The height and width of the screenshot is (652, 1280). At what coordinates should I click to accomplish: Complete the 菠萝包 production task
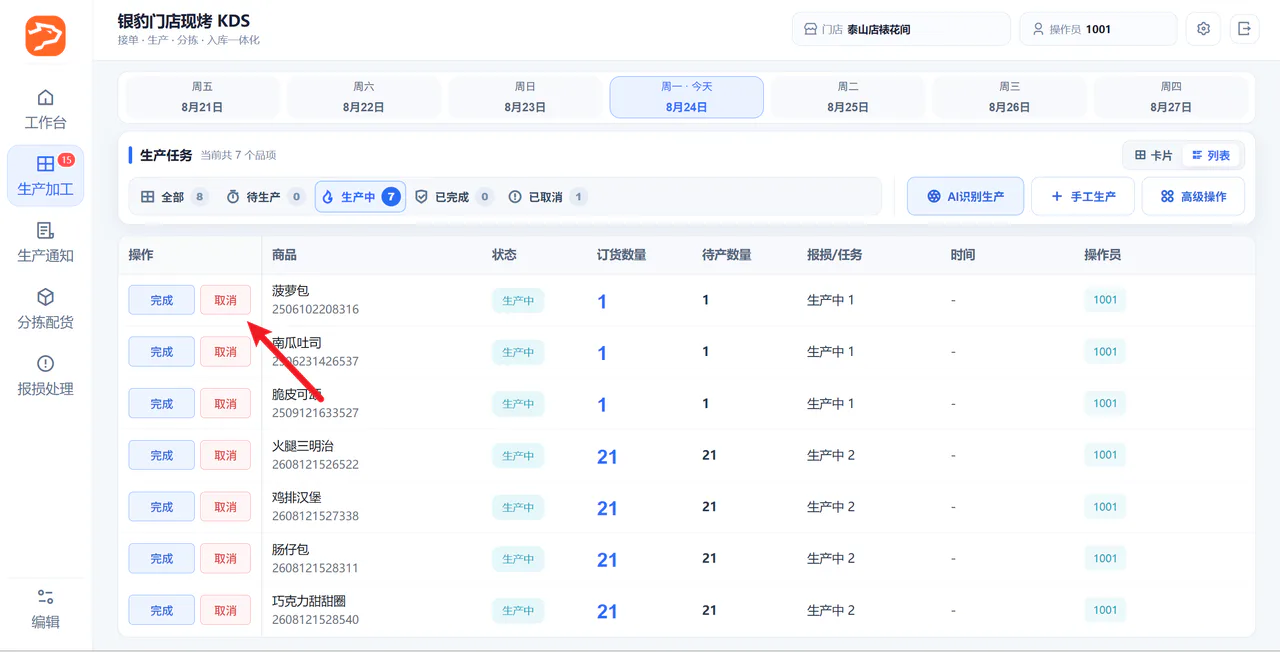[161, 300]
